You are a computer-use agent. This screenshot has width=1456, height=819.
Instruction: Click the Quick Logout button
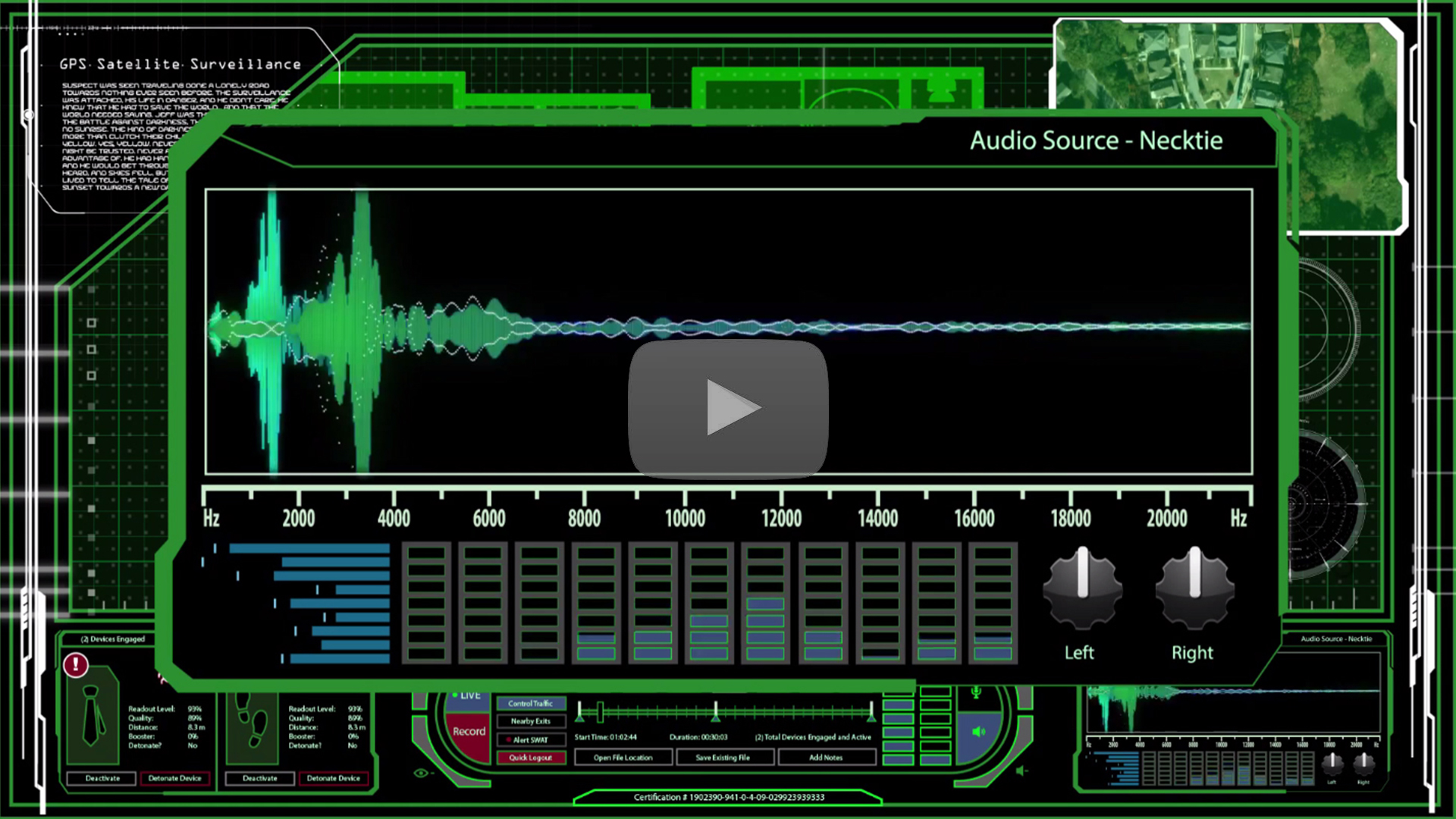(x=531, y=758)
